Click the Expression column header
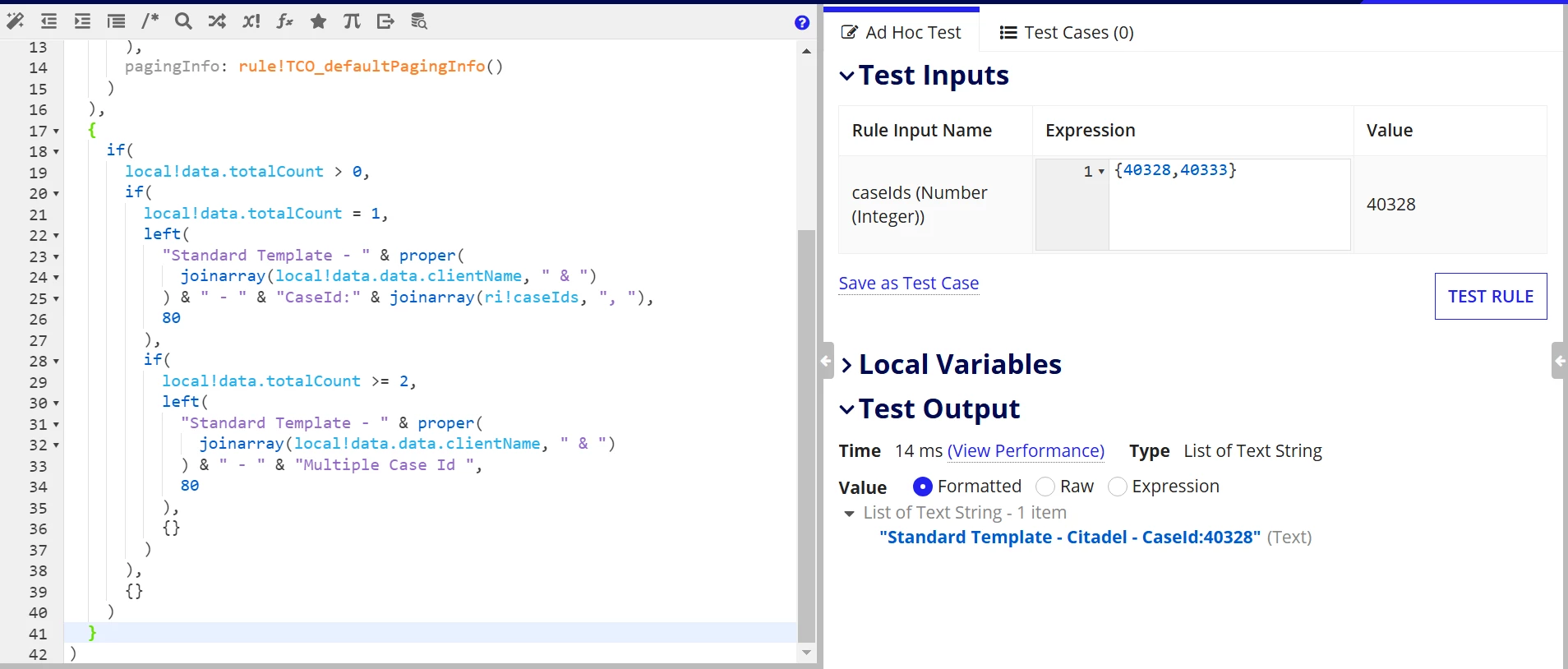Viewport: 1568px width, 669px height. click(1090, 131)
